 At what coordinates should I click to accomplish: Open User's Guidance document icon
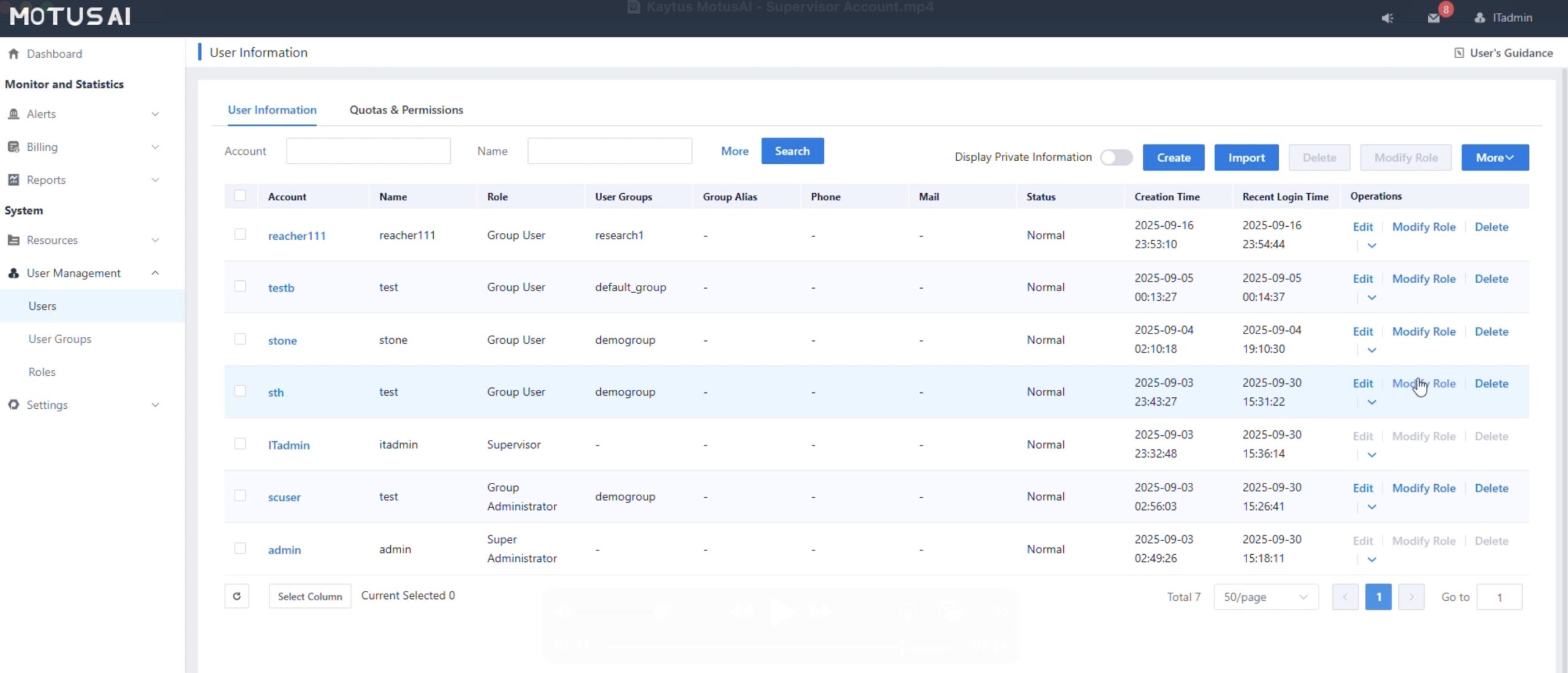tap(1459, 53)
